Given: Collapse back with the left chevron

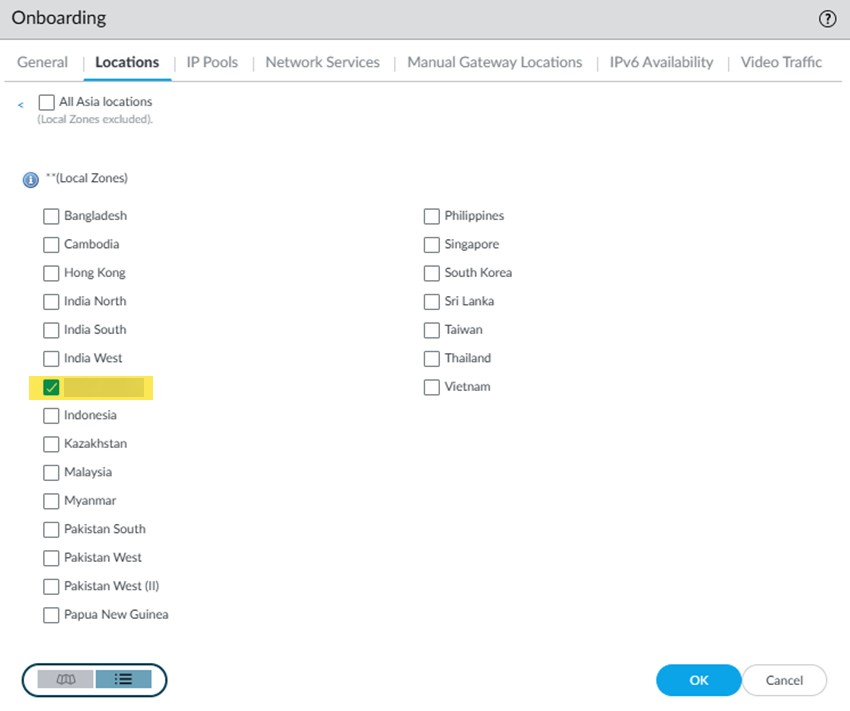Looking at the screenshot, I should 21,104.
